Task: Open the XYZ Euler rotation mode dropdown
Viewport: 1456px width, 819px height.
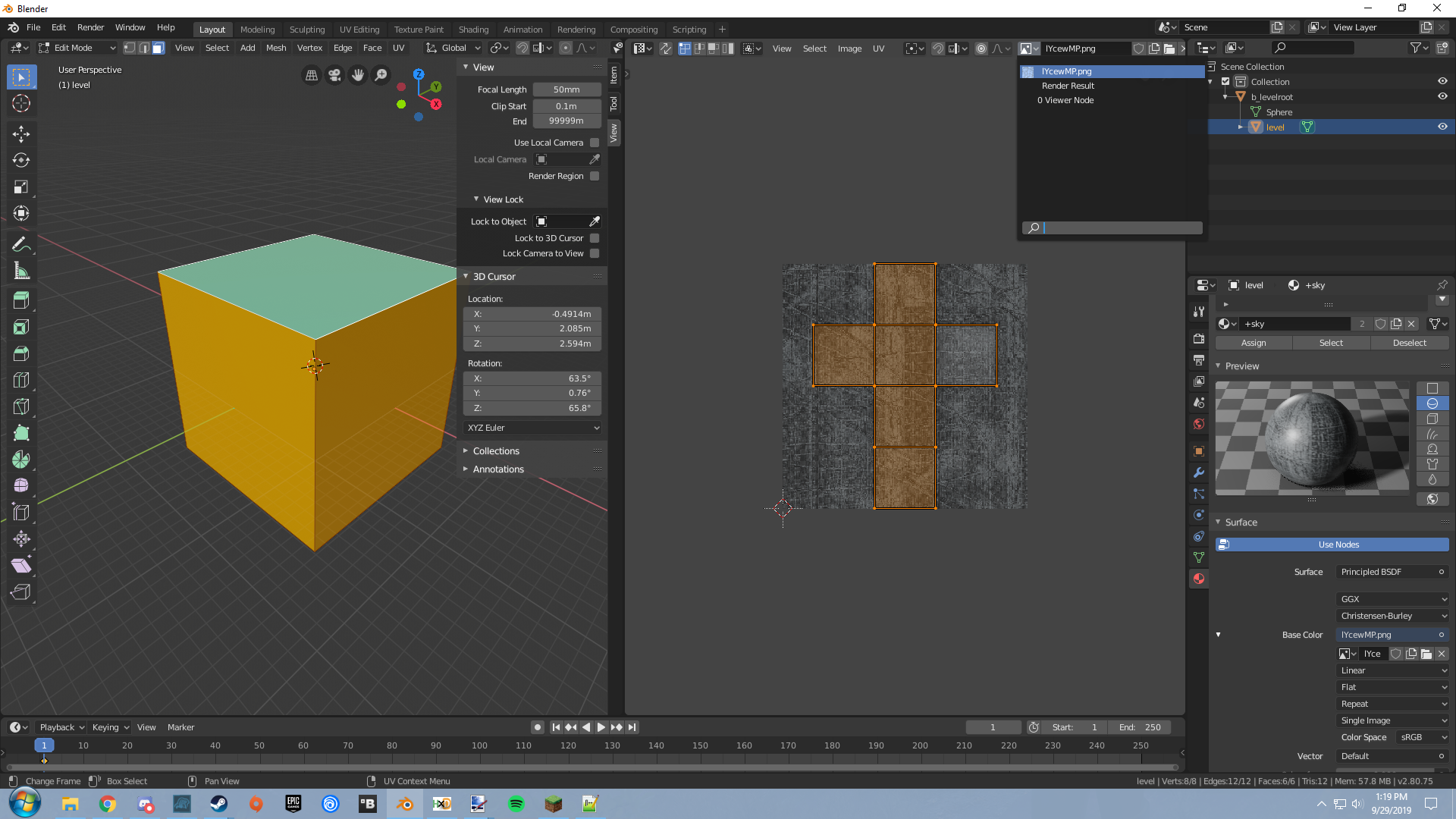Action: click(x=532, y=428)
